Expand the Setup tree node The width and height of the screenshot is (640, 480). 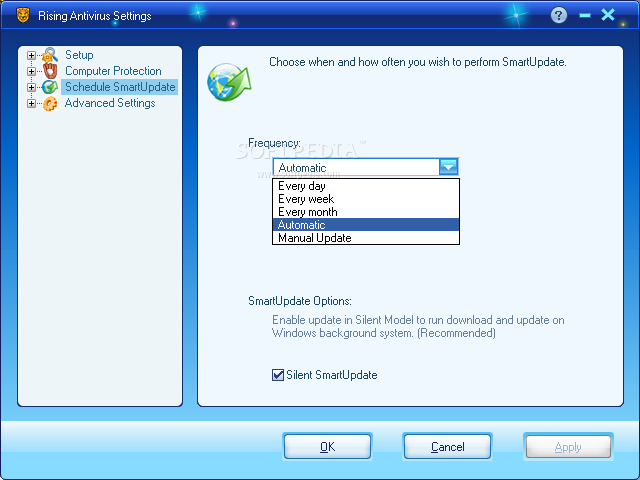pos(31,55)
